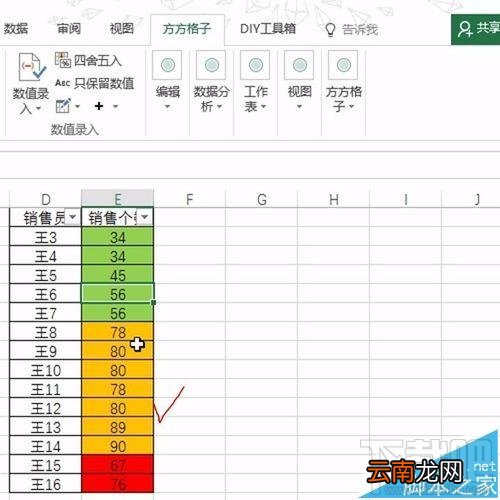Click cell containing 王11
Image resolution: width=500 pixels, height=500 pixels.
pyautogui.click(x=46, y=389)
